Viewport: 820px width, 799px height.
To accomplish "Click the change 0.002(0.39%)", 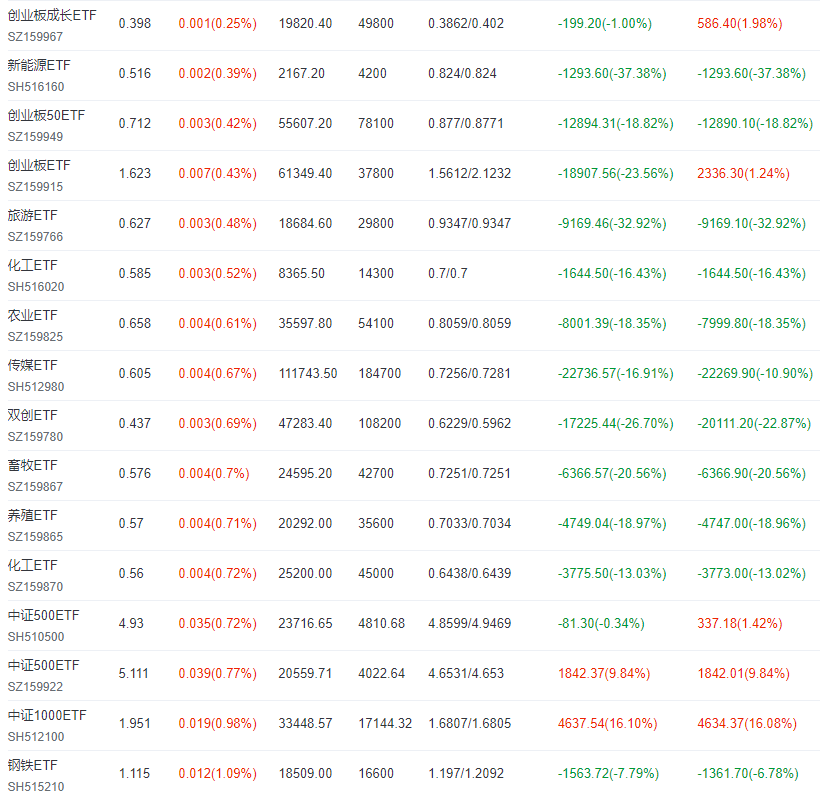I will coord(218,74).
